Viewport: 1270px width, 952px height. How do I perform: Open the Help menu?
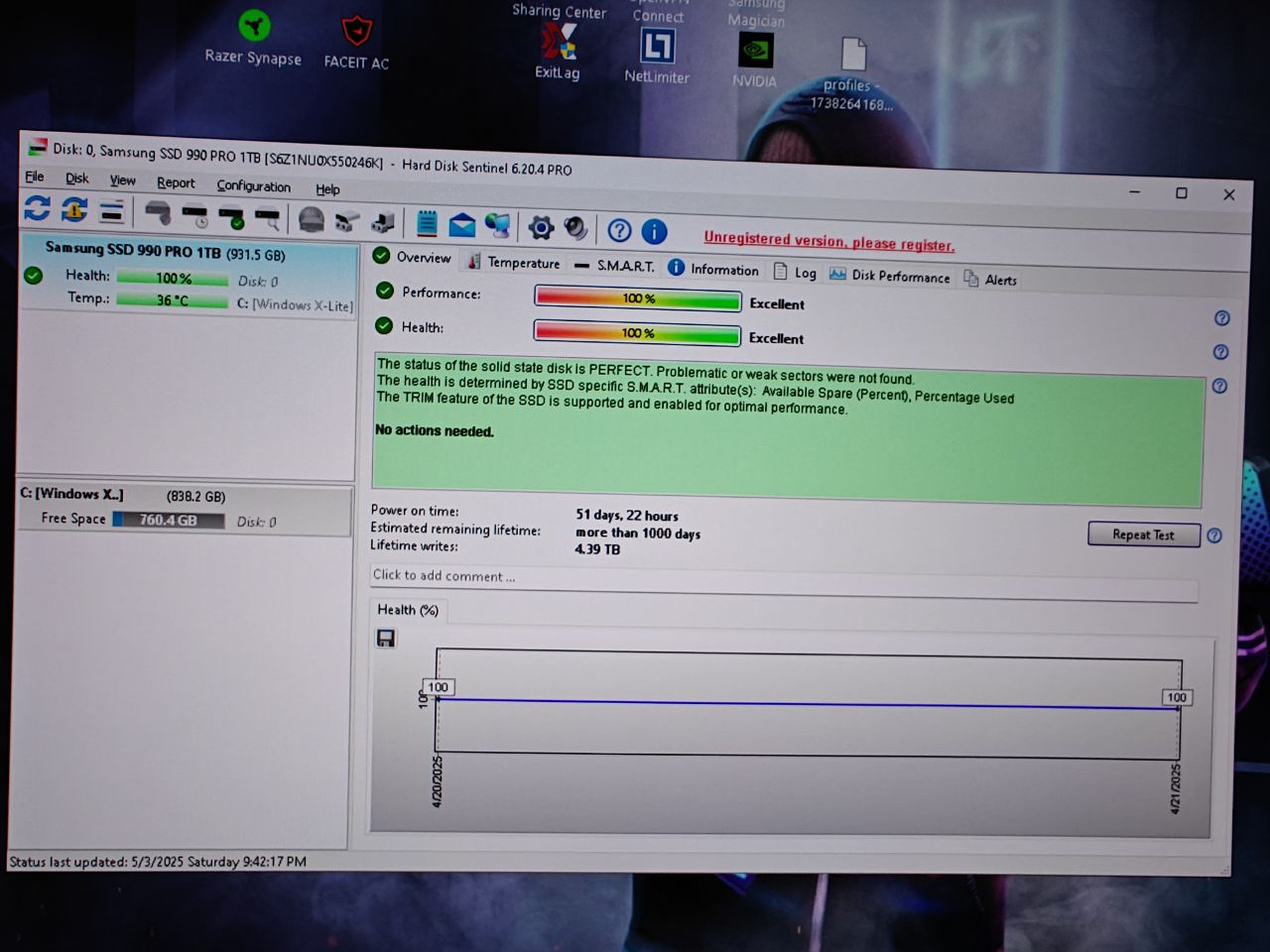coord(327,188)
